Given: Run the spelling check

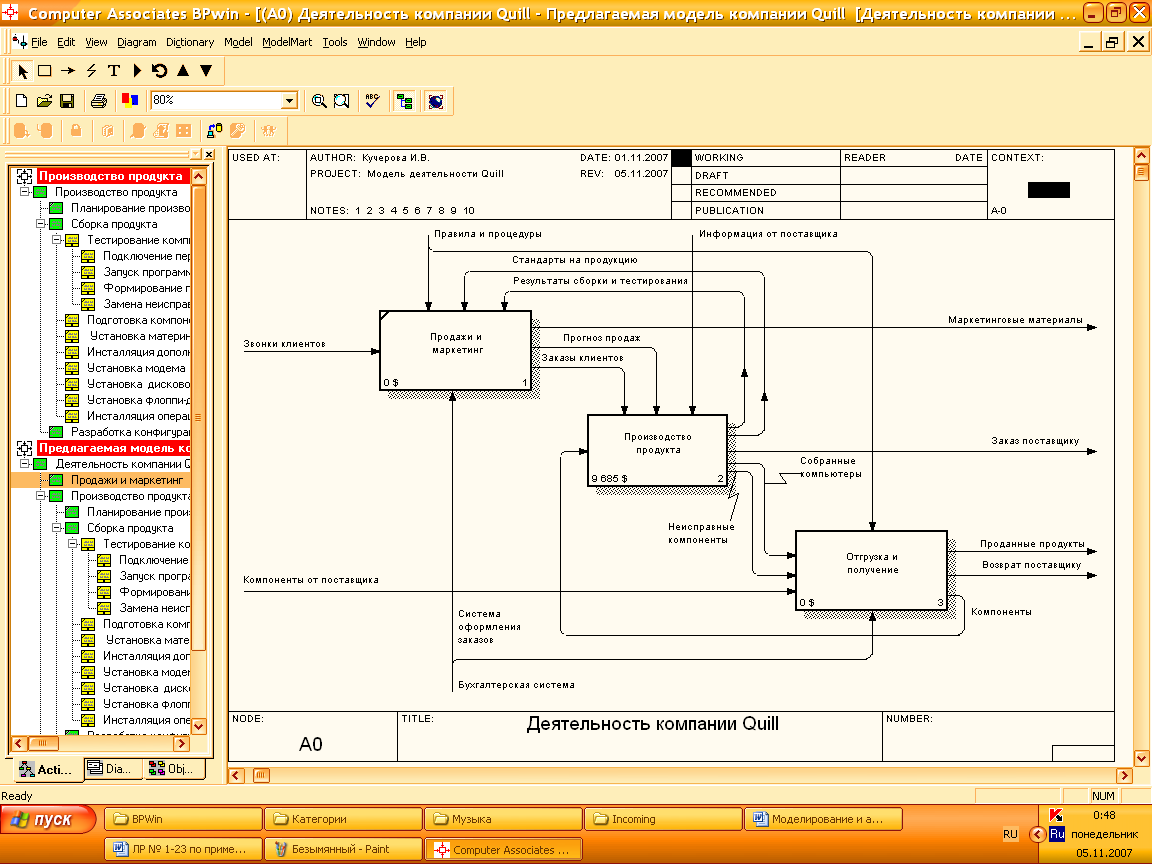Looking at the screenshot, I should (x=372, y=101).
